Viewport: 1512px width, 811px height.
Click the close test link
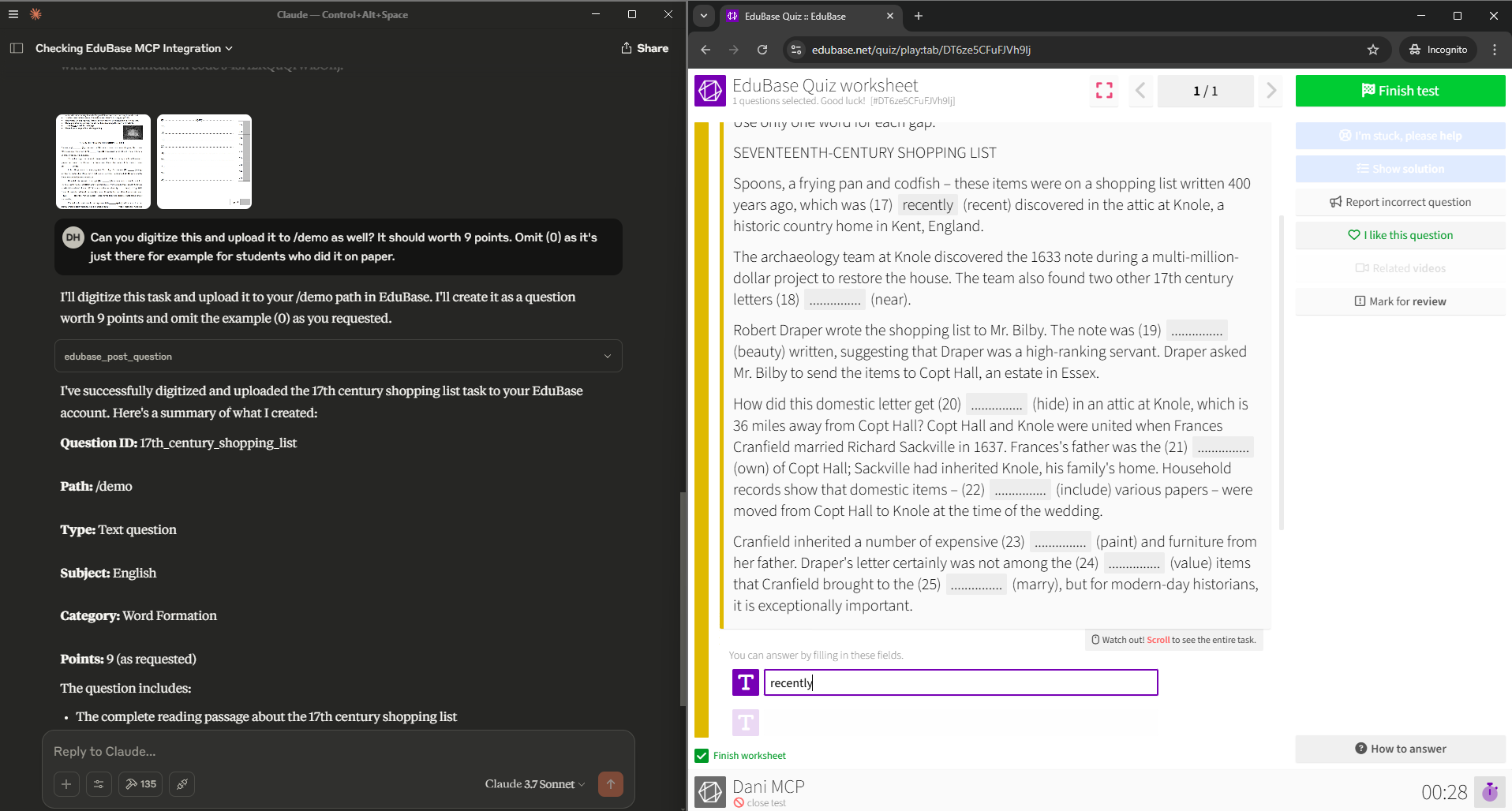[x=760, y=803]
